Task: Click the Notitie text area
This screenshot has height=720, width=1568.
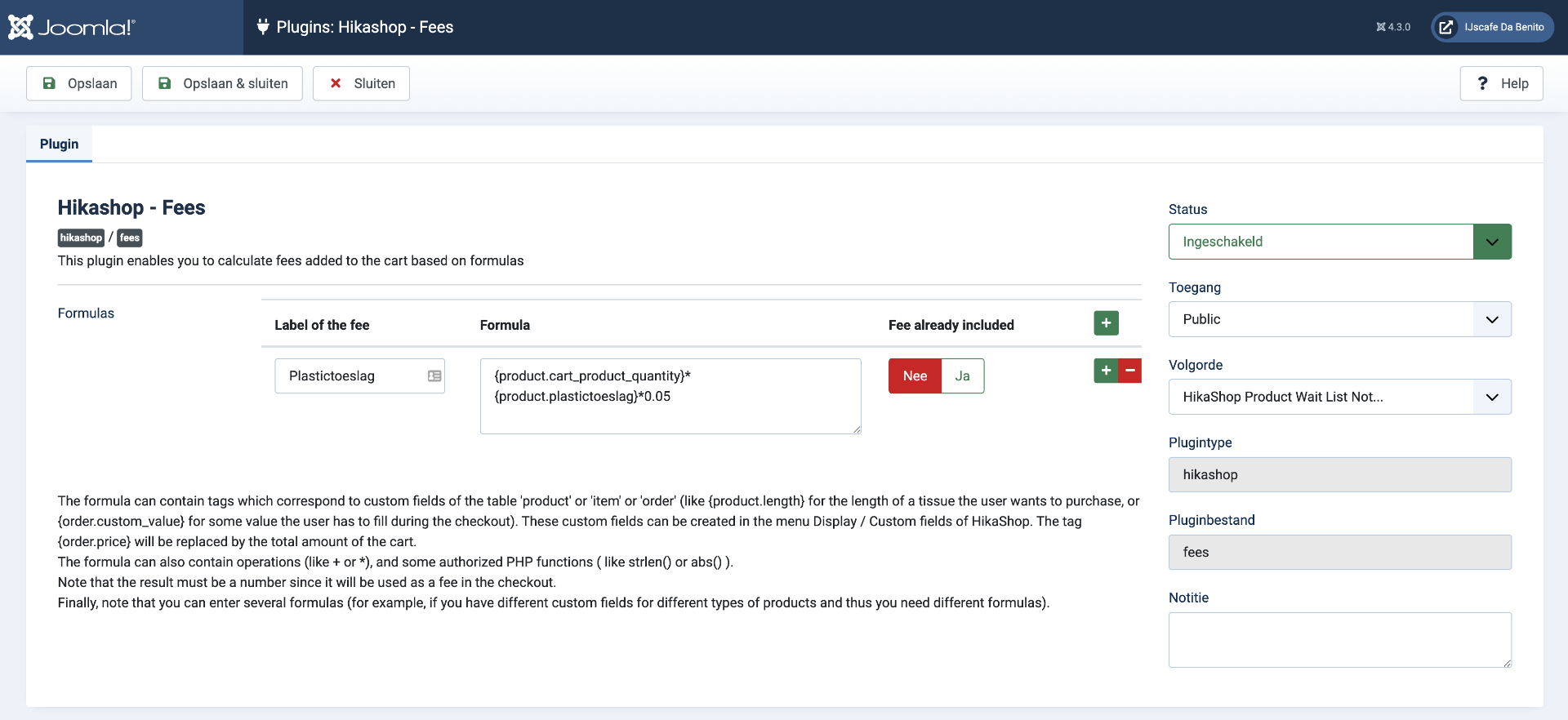Action: click(1339, 640)
